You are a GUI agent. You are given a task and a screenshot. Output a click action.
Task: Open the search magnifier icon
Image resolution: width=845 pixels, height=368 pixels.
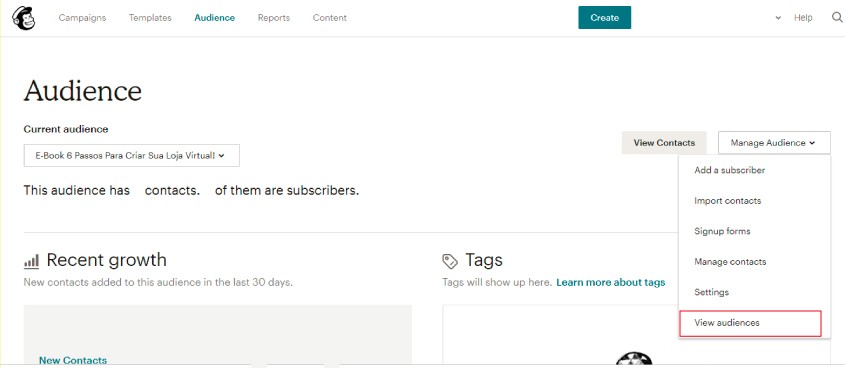(x=837, y=18)
